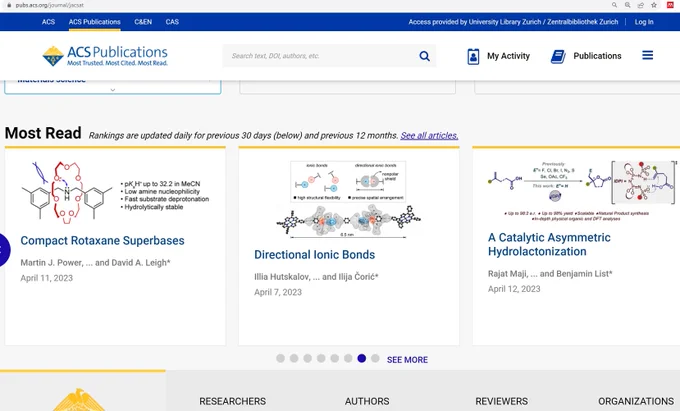Click authors line 'Illia Hutskalov, ... and Ilija Čorić'
680x411 pixels.
point(316,277)
